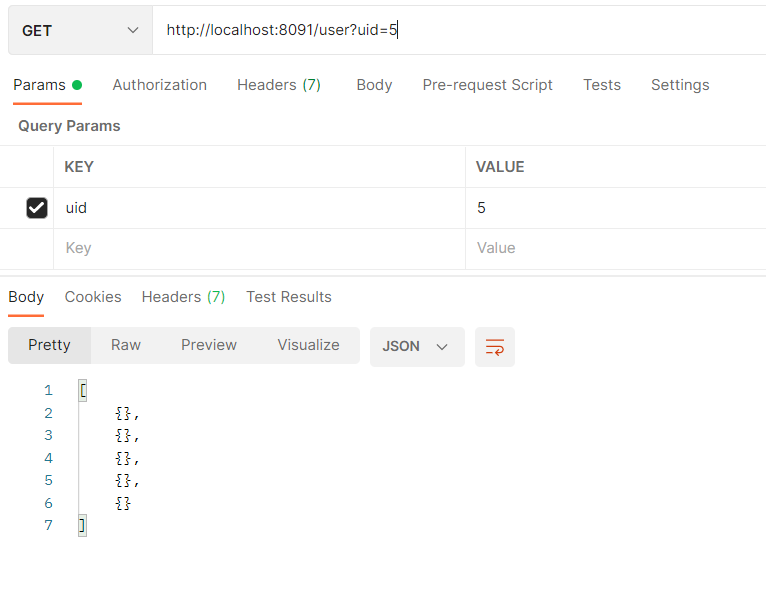766x590 pixels.
Task: Switch to the request Params tab
Action: (47, 85)
